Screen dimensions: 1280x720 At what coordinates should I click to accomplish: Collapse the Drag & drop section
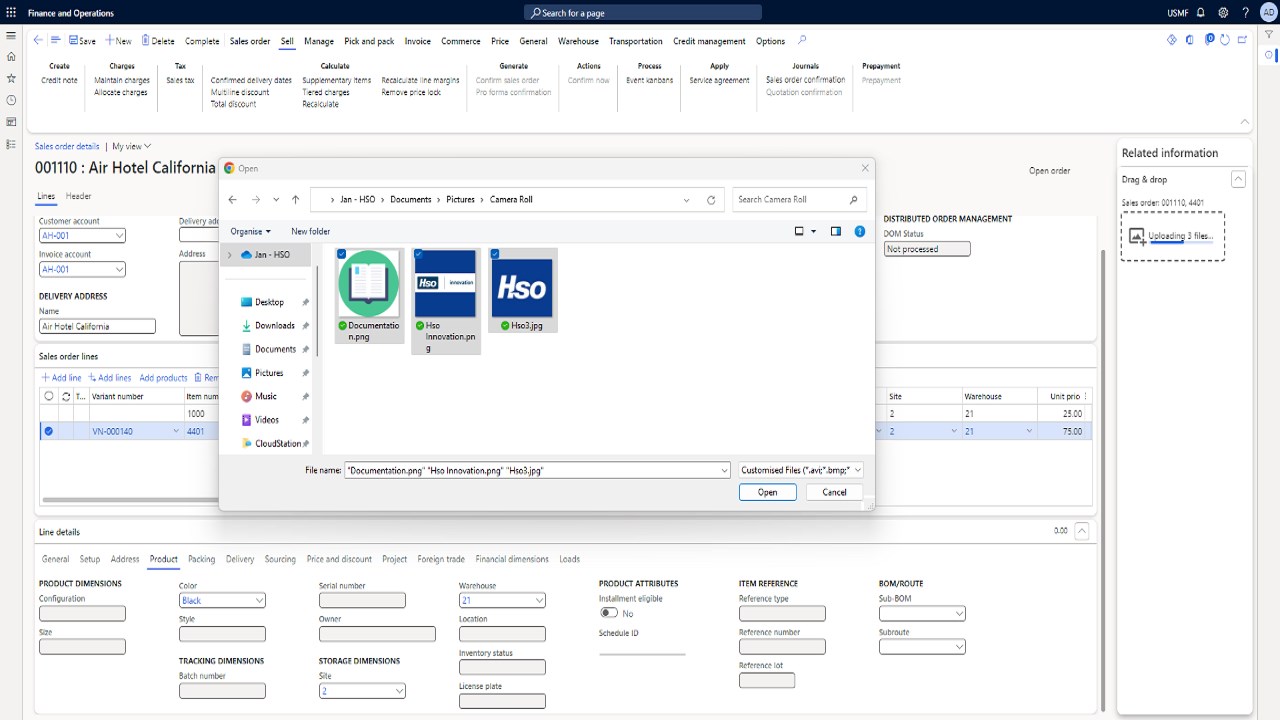click(x=1238, y=179)
